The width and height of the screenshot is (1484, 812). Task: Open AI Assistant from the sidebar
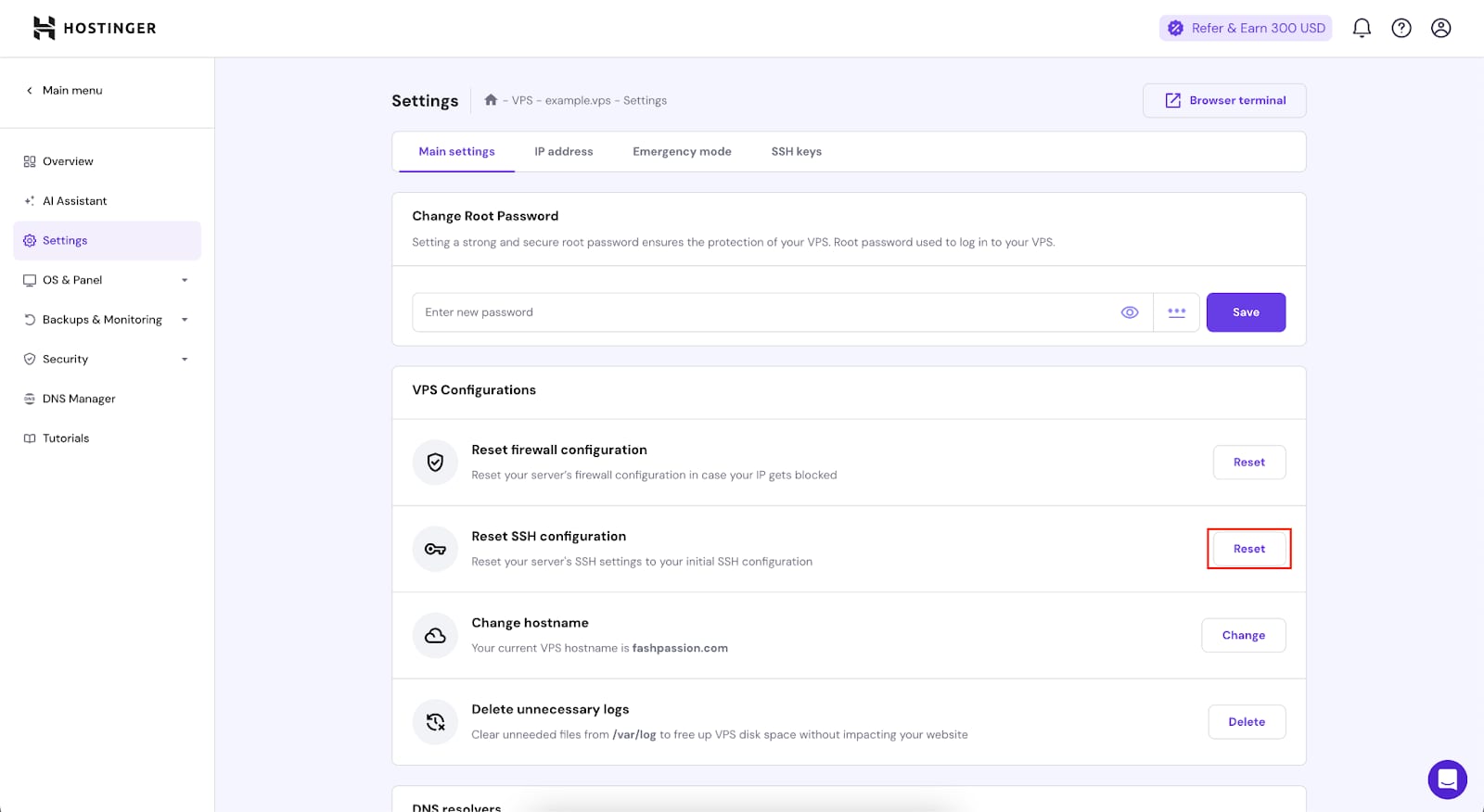pos(74,201)
